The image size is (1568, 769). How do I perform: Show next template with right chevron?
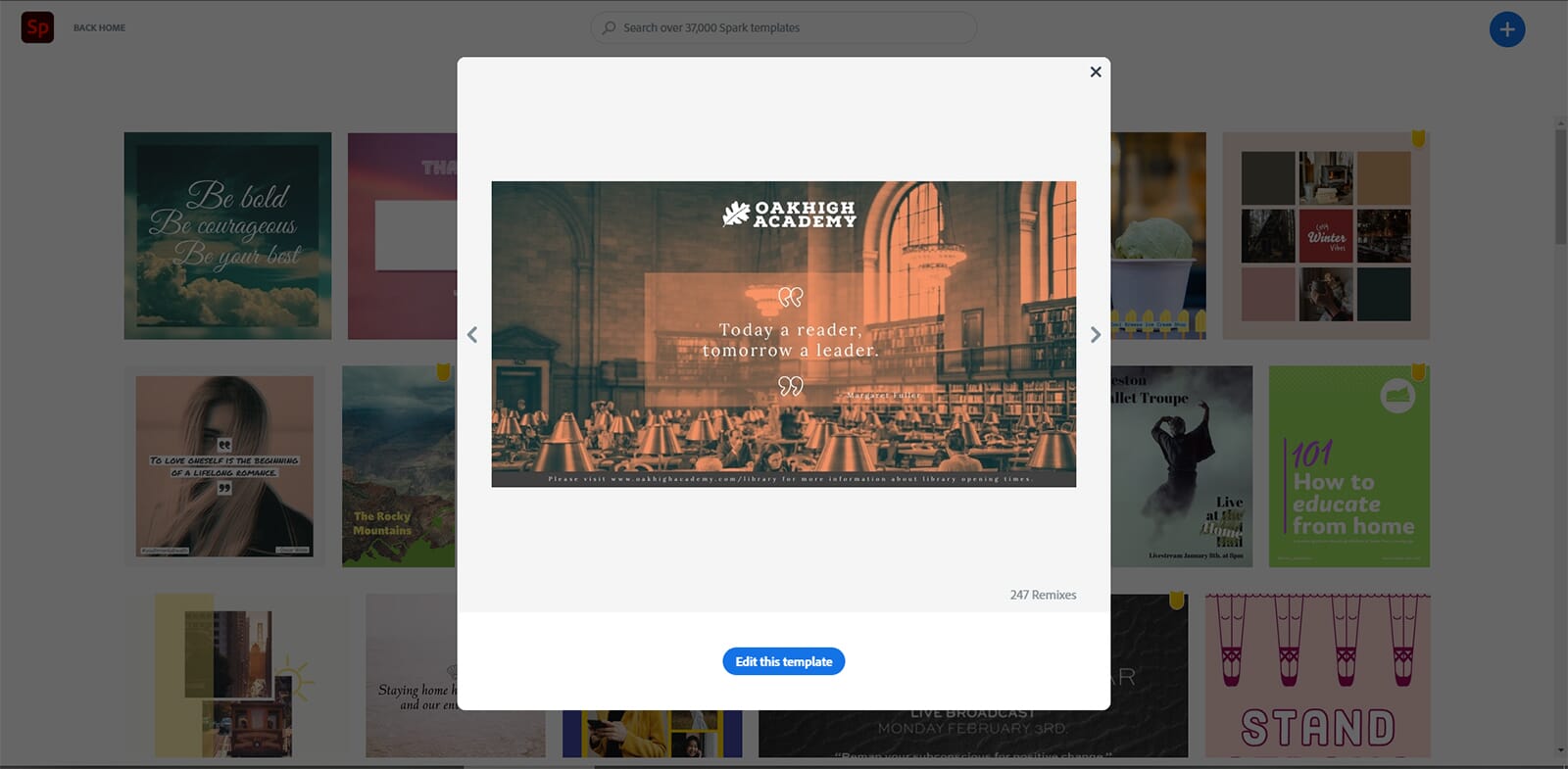pyautogui.click(x=1095, y=335)
